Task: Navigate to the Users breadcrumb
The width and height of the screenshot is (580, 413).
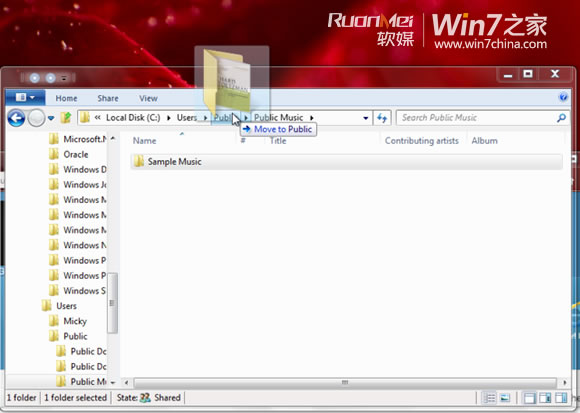Action: [x=187, y=118]
